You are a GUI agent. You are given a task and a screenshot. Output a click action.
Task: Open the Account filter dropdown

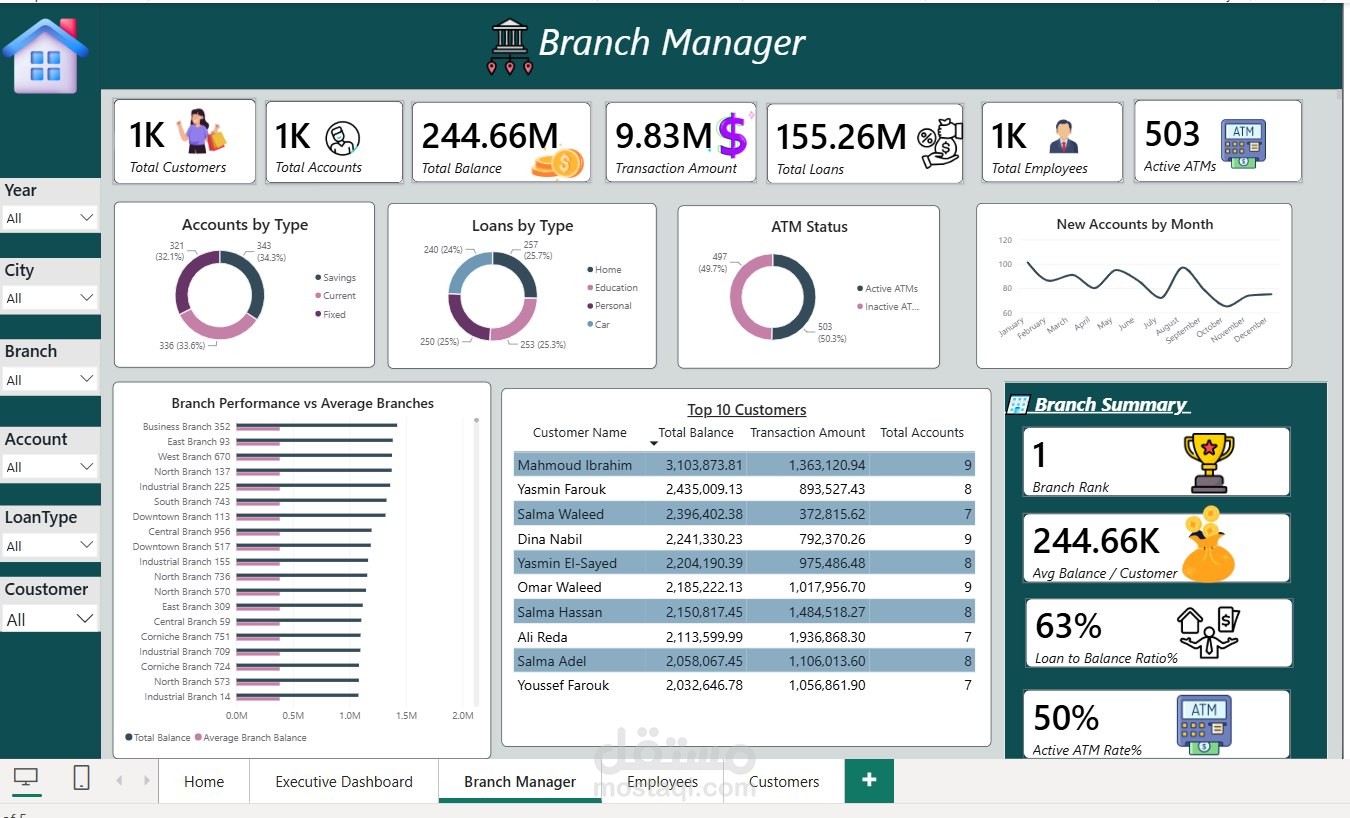point(49,467)
